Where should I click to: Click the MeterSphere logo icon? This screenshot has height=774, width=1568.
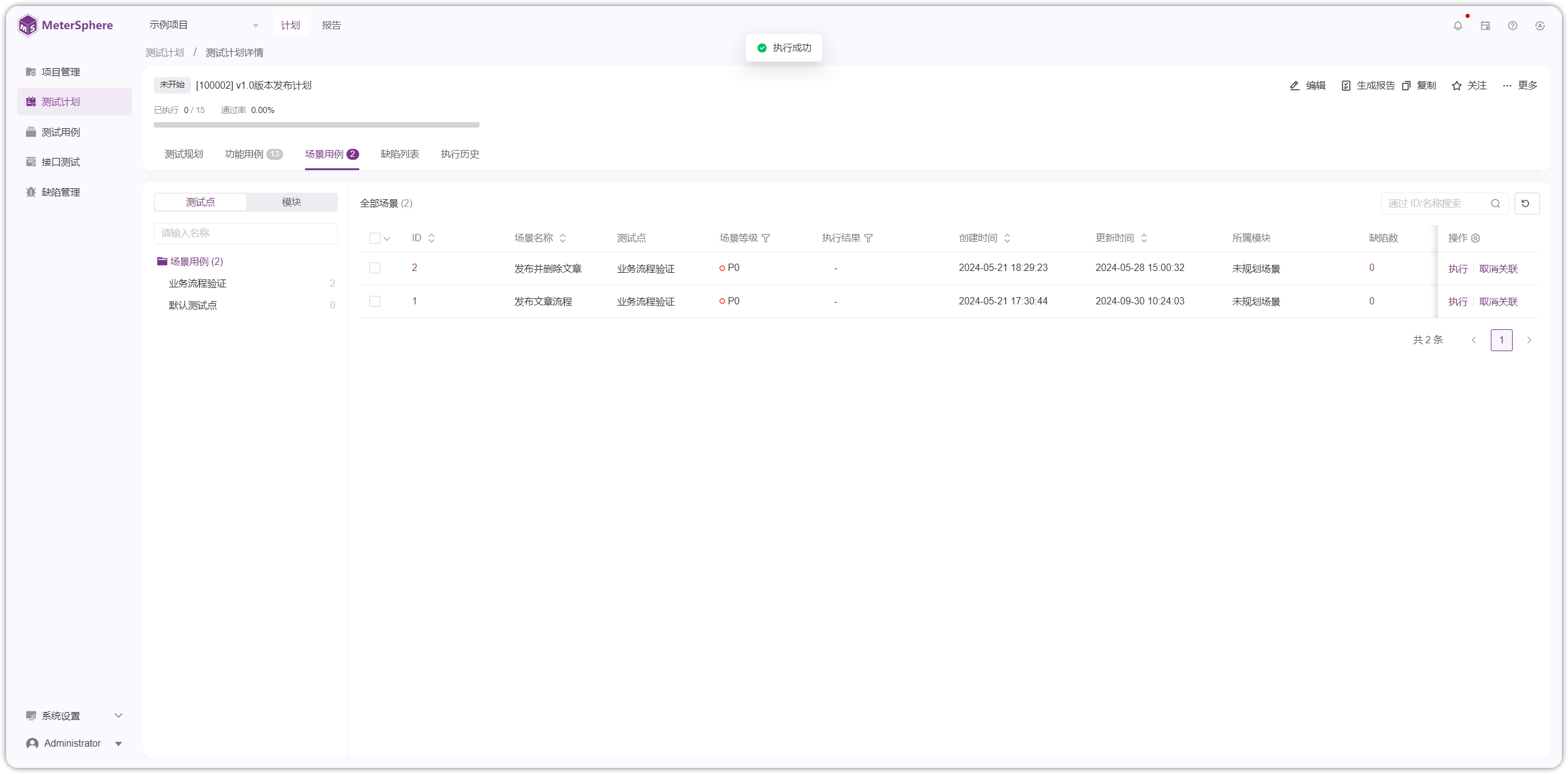click(27, 26)
